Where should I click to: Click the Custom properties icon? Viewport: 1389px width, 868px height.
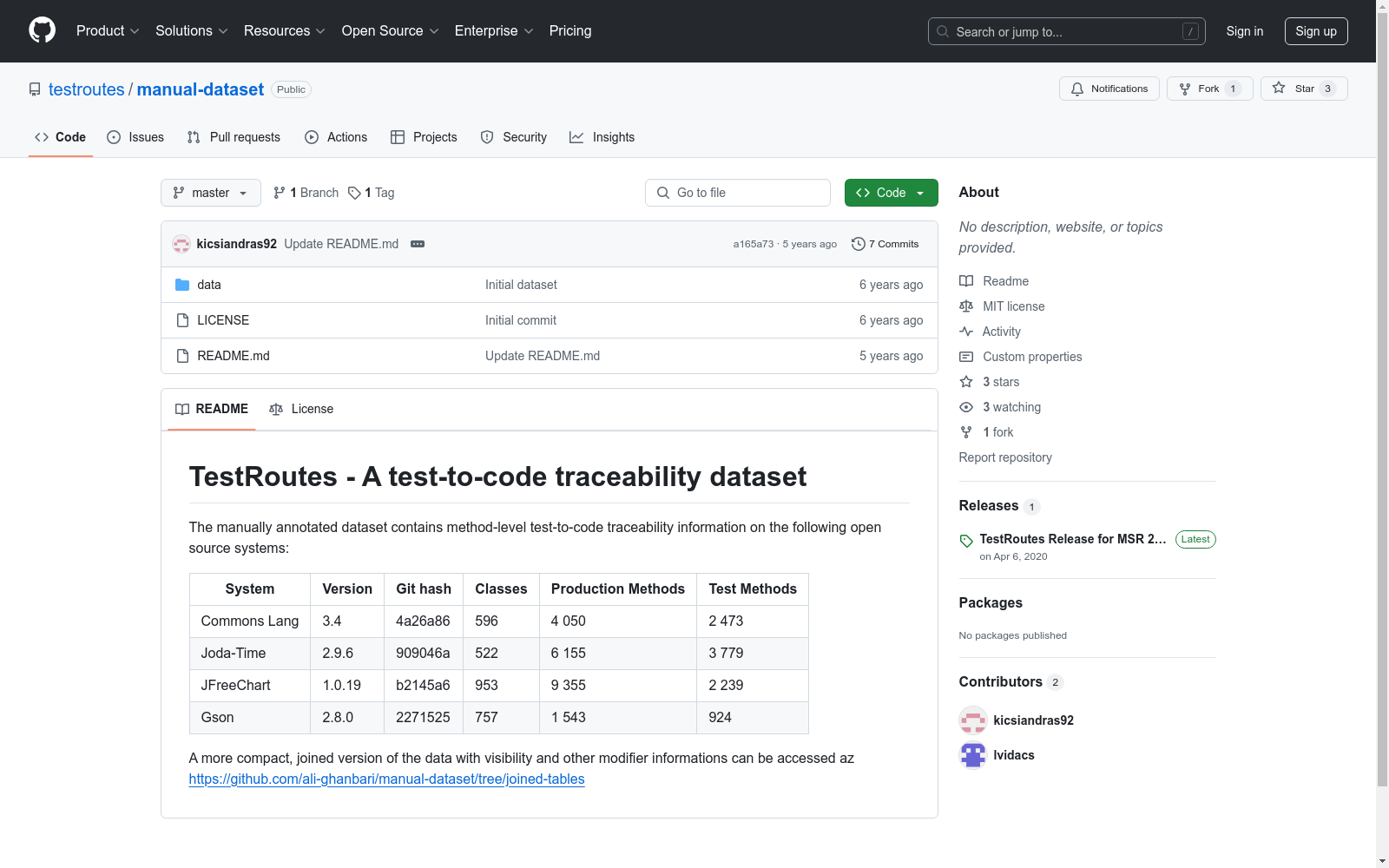pyautogui.click(x=966, y=357)
